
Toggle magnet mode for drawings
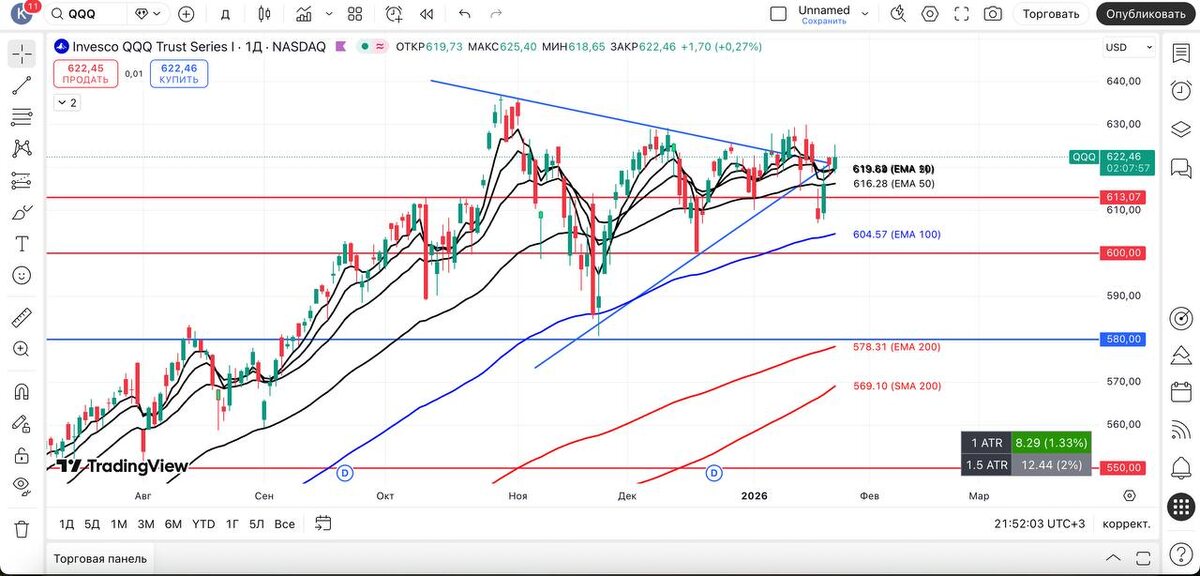point(21,391)
